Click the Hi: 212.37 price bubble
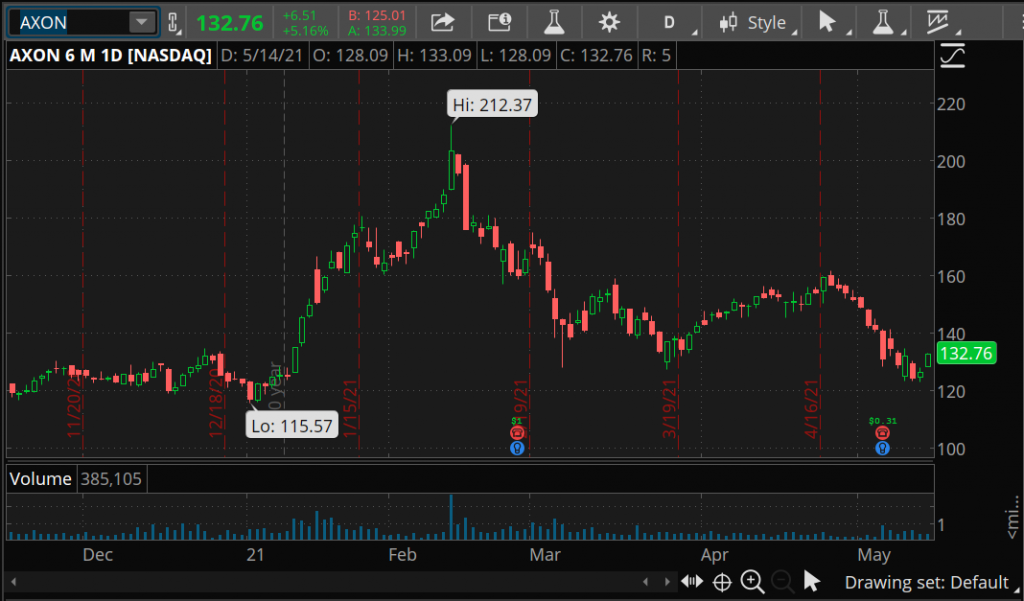Screen dimensions: 1024x601 492,104
